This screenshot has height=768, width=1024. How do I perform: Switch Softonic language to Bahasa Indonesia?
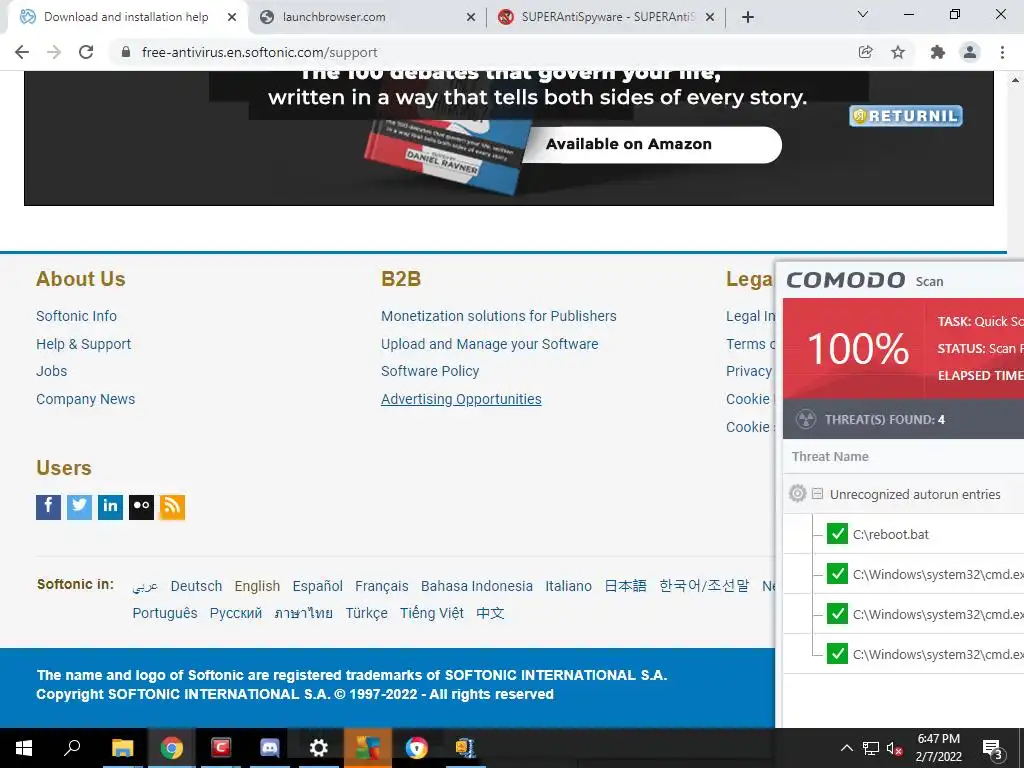point(477,586)
